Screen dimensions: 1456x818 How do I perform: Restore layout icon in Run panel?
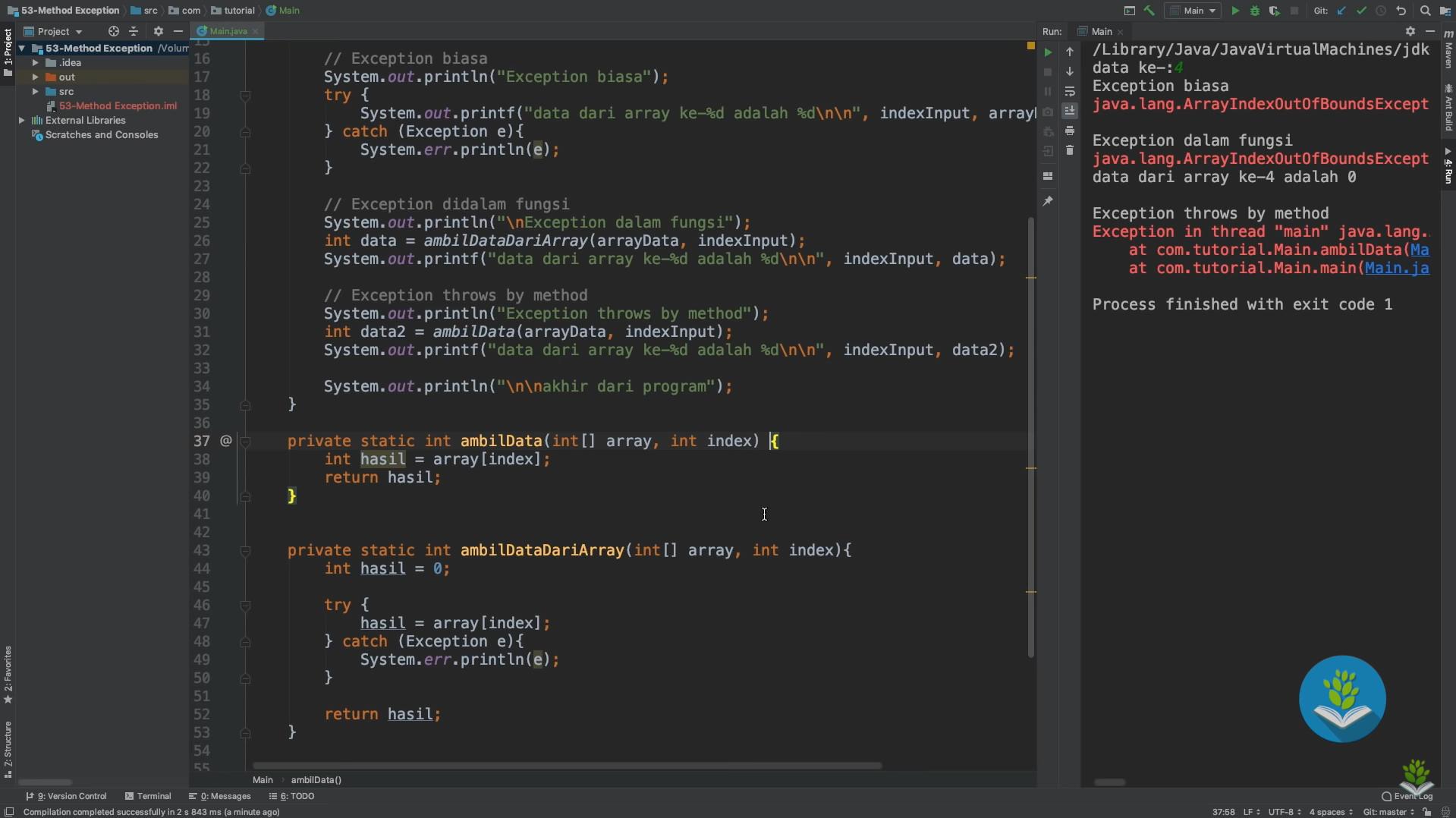[x=1048, y=175]
